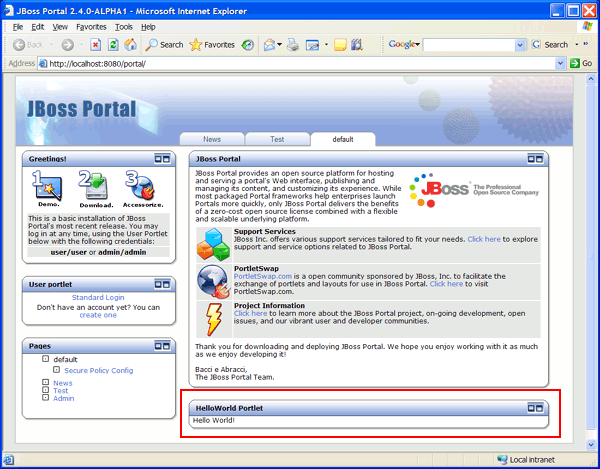
Task: Click the Standard Login link
Action: [98, 297]
